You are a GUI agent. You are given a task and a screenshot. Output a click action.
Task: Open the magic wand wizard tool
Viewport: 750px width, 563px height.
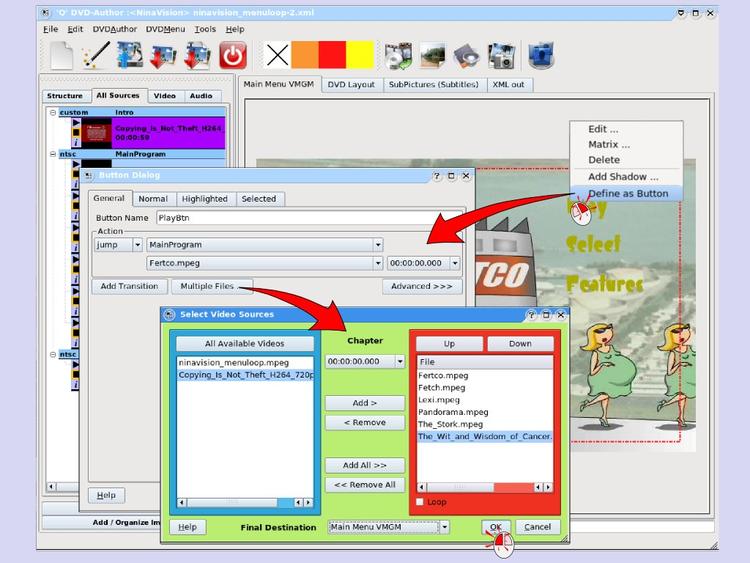(x=96, y=55)
